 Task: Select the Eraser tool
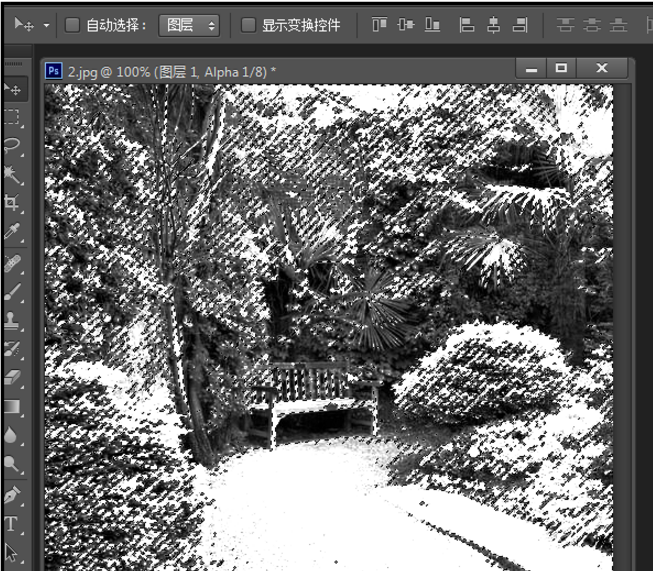pyautogui.click(x=12, y=378)
